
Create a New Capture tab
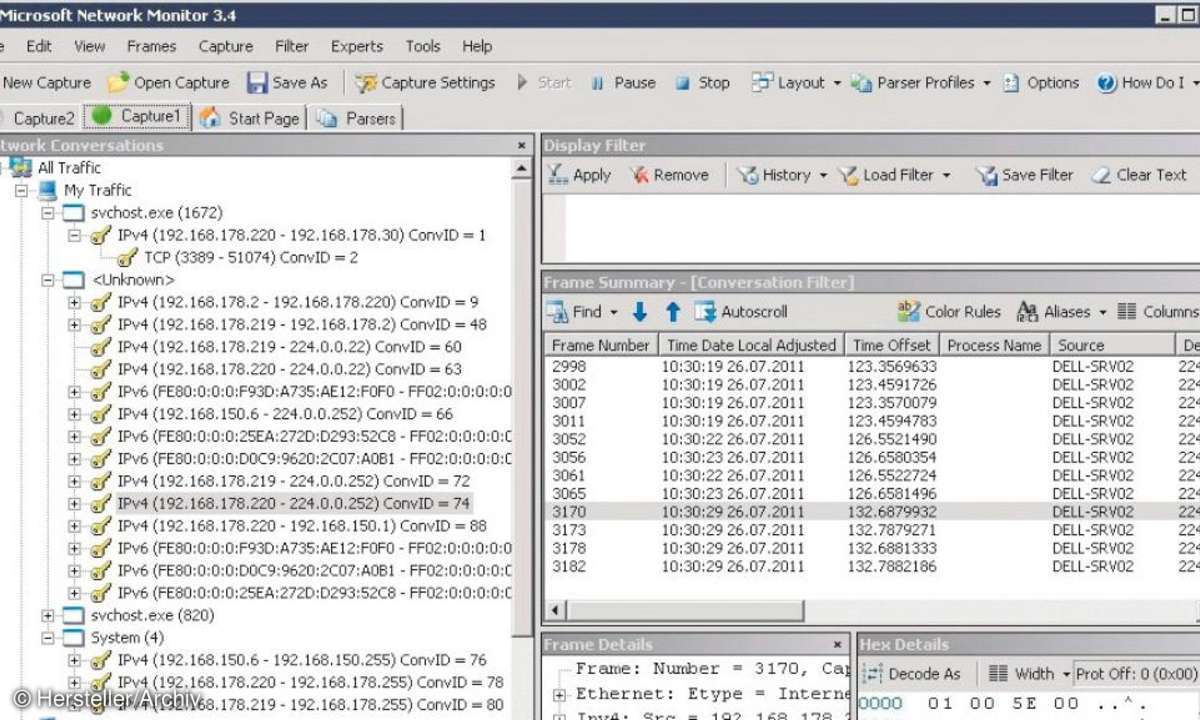46,83
